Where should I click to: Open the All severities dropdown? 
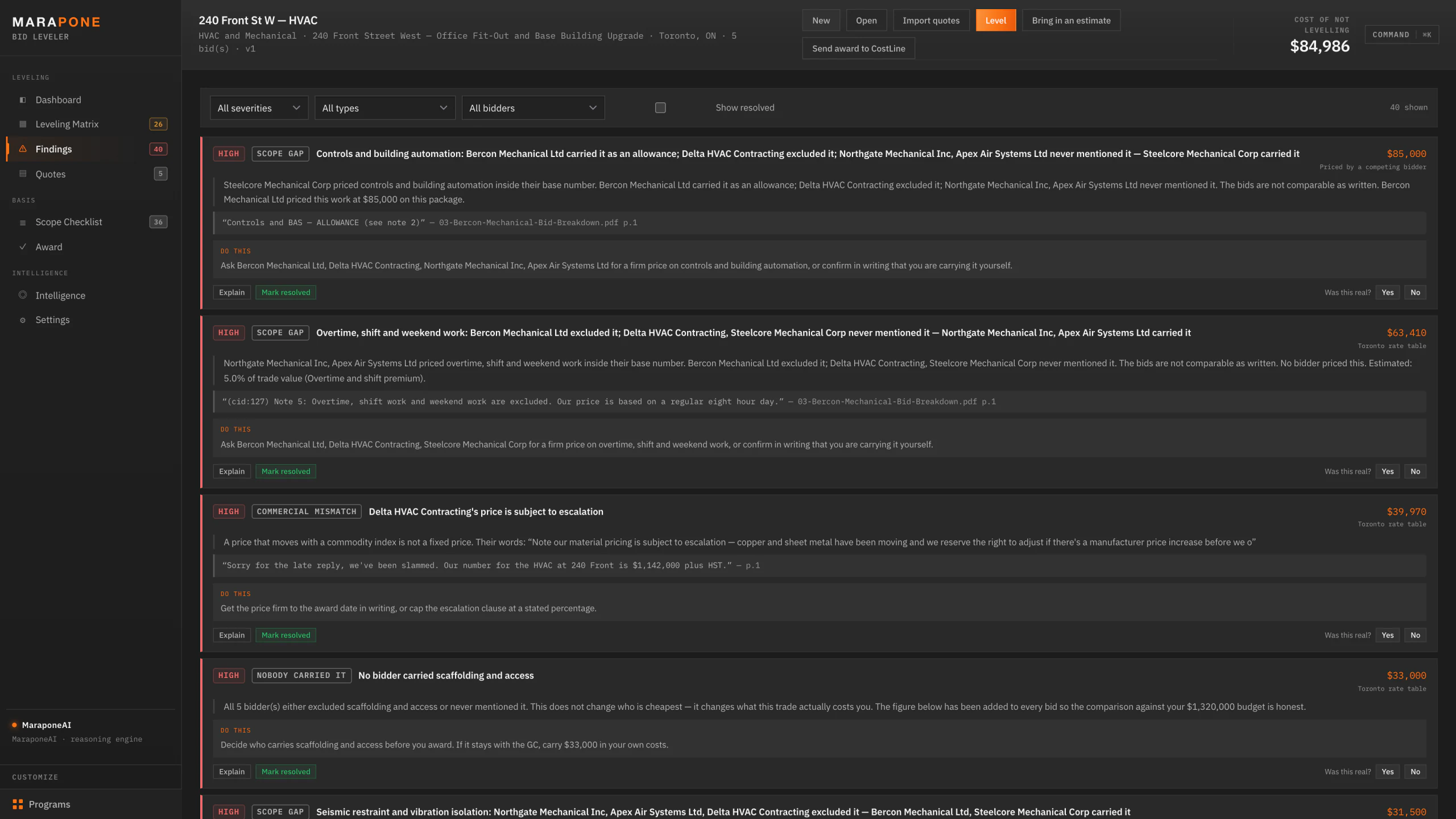coord(259,108)
